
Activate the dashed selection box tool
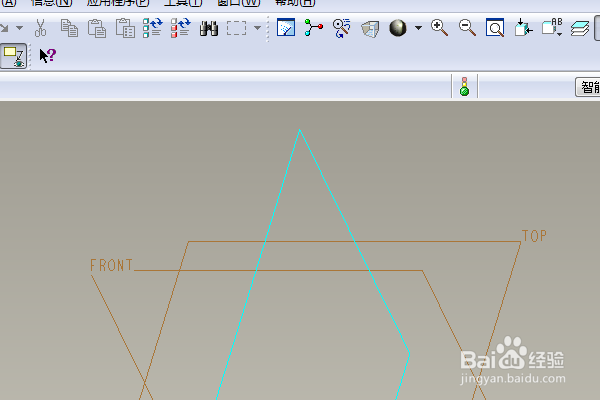pyautogui.click(x=236, y=28)
